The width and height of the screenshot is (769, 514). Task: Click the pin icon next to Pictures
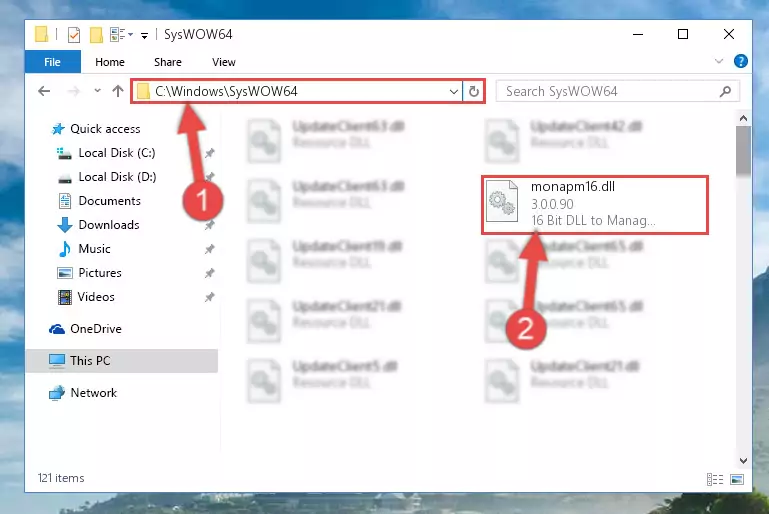click(209, 273)
